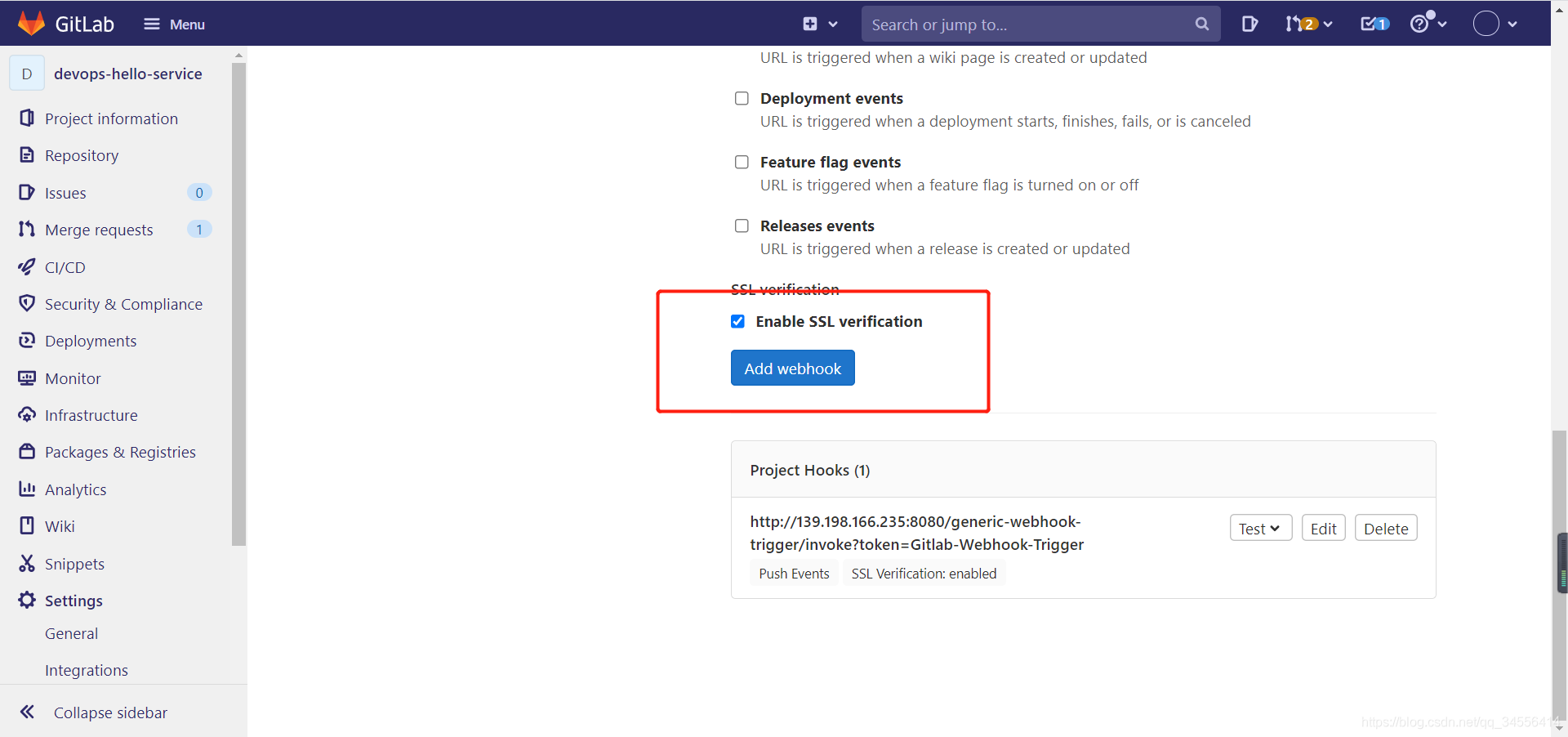Open the Menu in the top bar
Image resolution: width=1568 pixels, height=737 pixels.
174,24
